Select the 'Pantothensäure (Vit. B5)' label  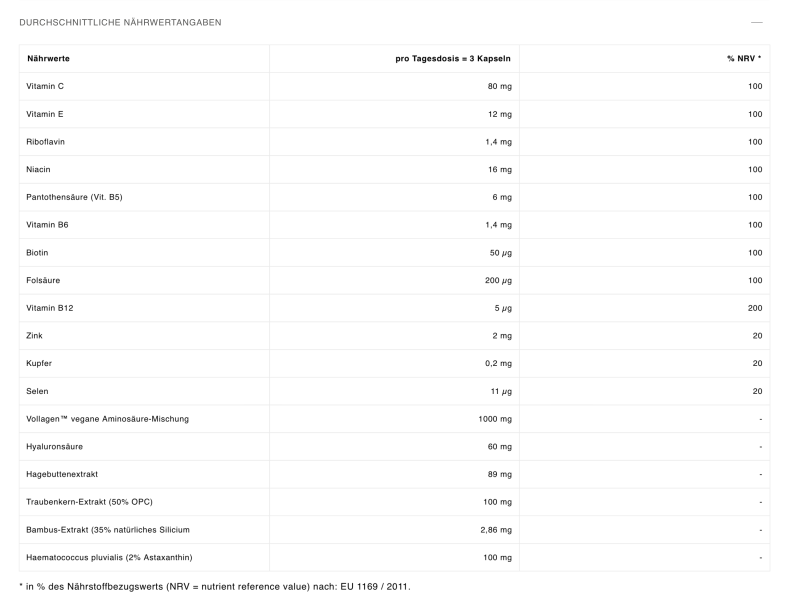[75, 197]
